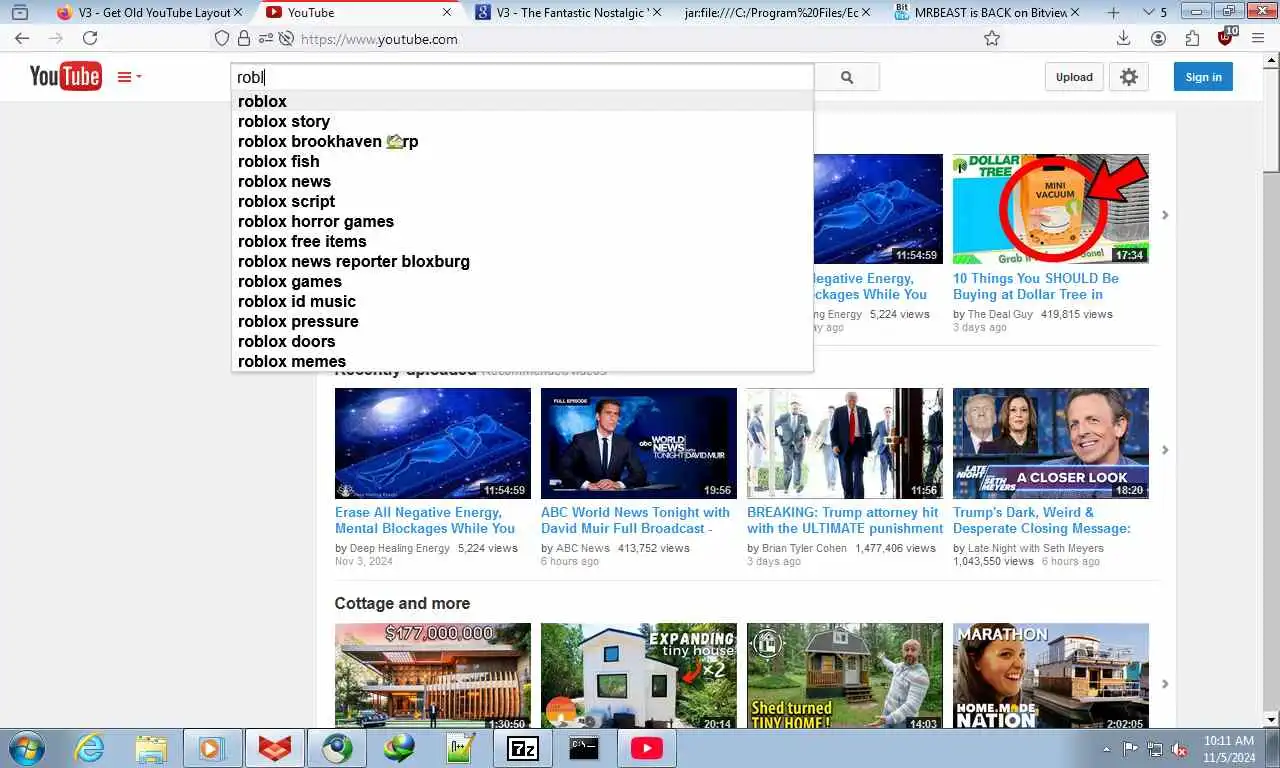Open a new browser tab

pyautogui.click(x=1114, y=13)
